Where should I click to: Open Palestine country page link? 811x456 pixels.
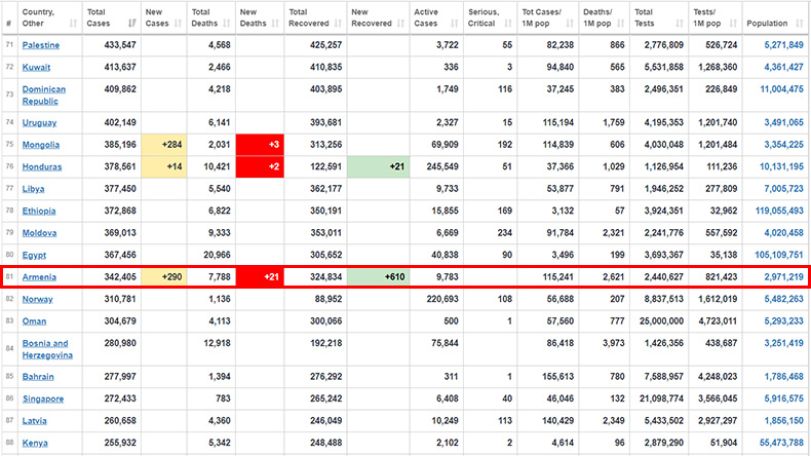coord(41,45)
